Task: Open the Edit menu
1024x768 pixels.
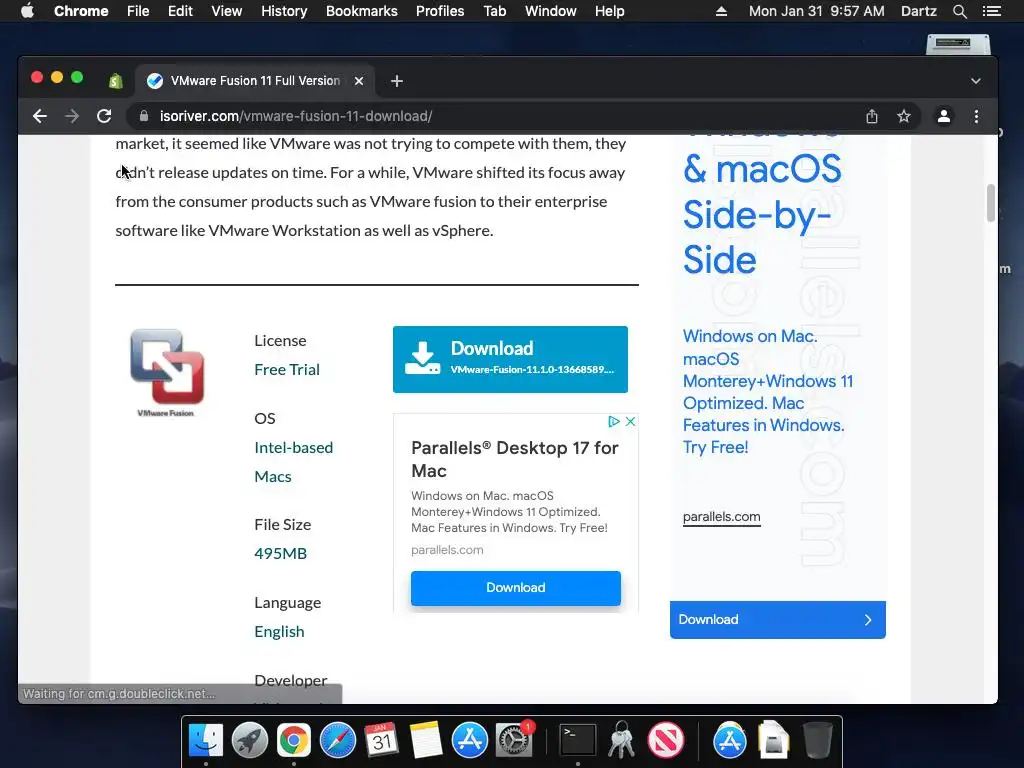Action: (x=180, y=11)
